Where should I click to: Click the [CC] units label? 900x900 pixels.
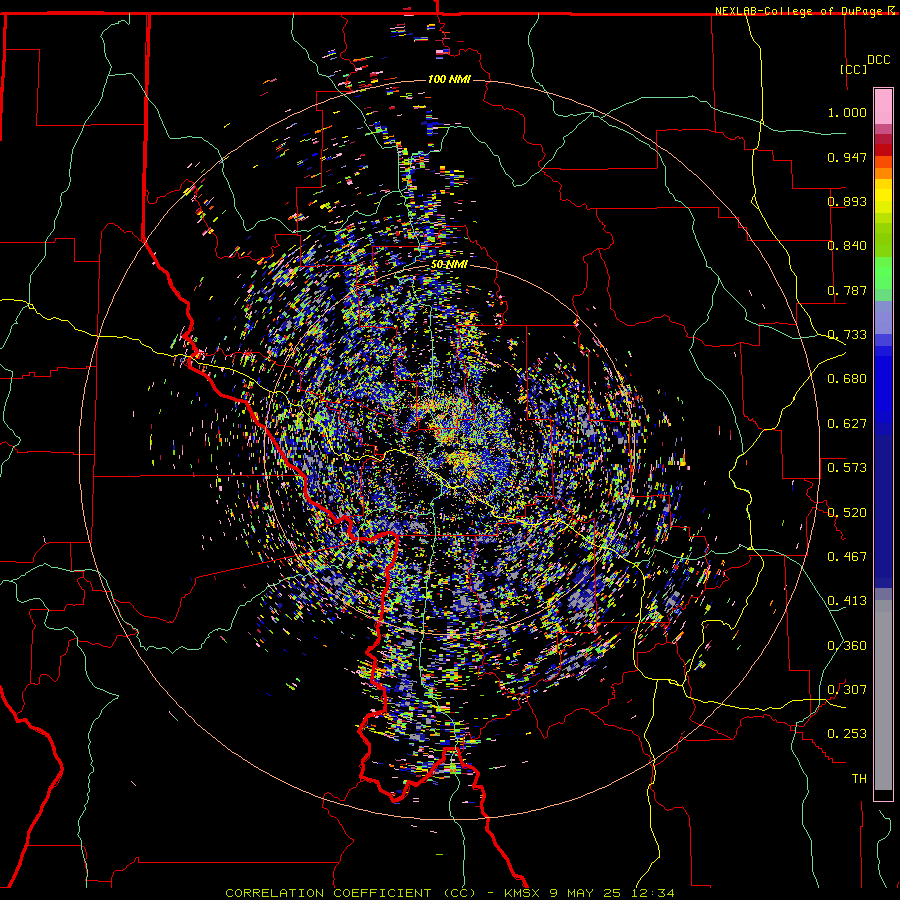click(854, 69)
